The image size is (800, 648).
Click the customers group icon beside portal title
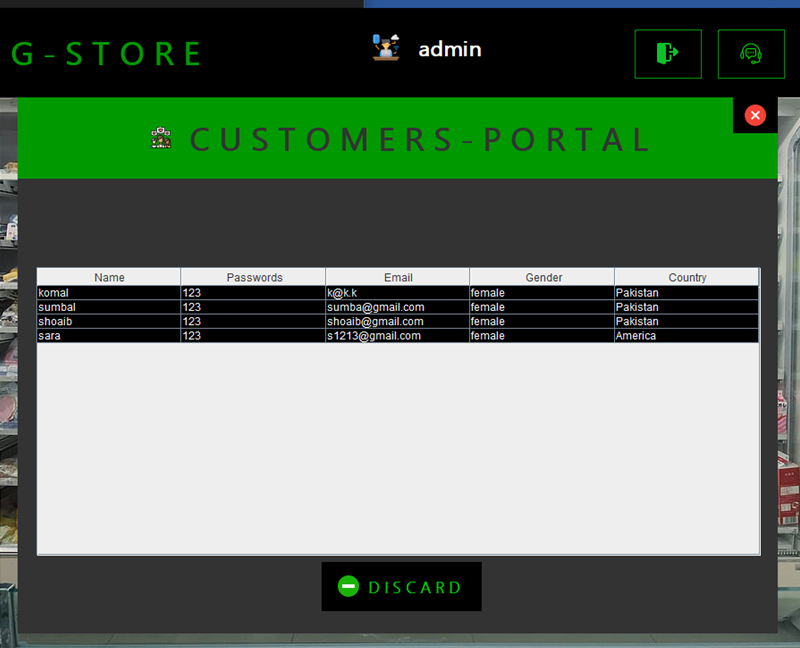161,138
